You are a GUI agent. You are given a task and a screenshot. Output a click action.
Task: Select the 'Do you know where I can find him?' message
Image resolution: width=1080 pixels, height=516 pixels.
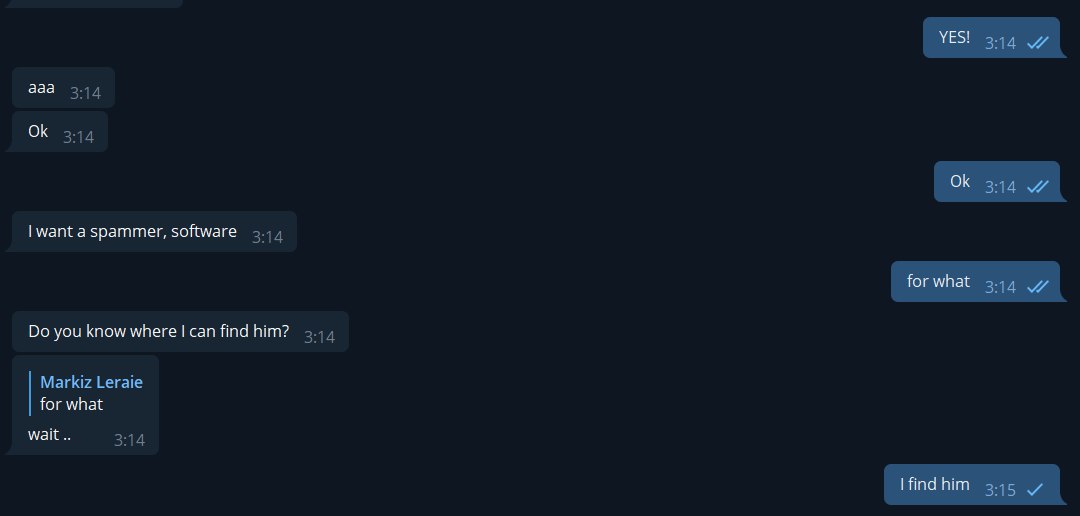click(x=180, y=331)
